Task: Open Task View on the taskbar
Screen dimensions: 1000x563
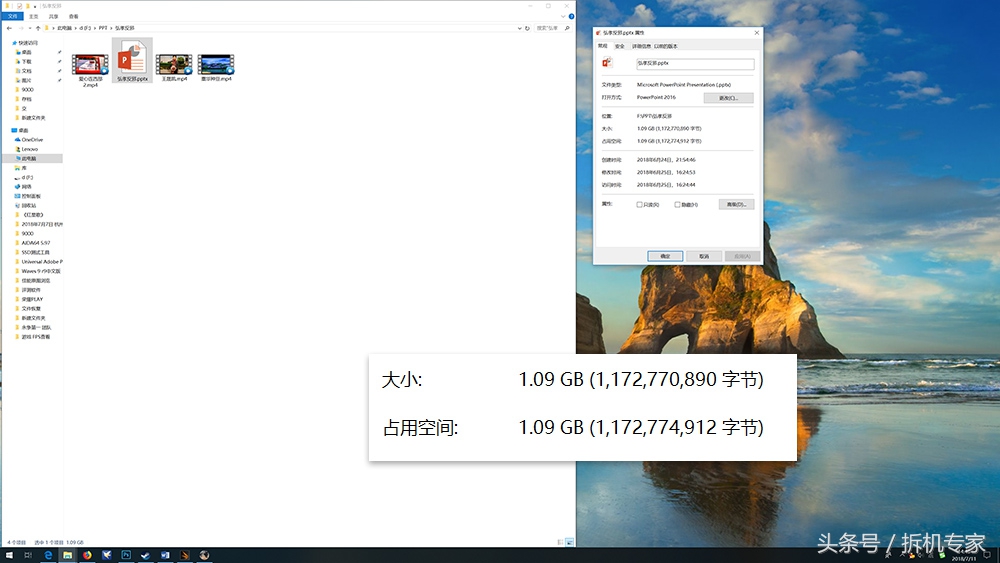Action: [29, 554]
